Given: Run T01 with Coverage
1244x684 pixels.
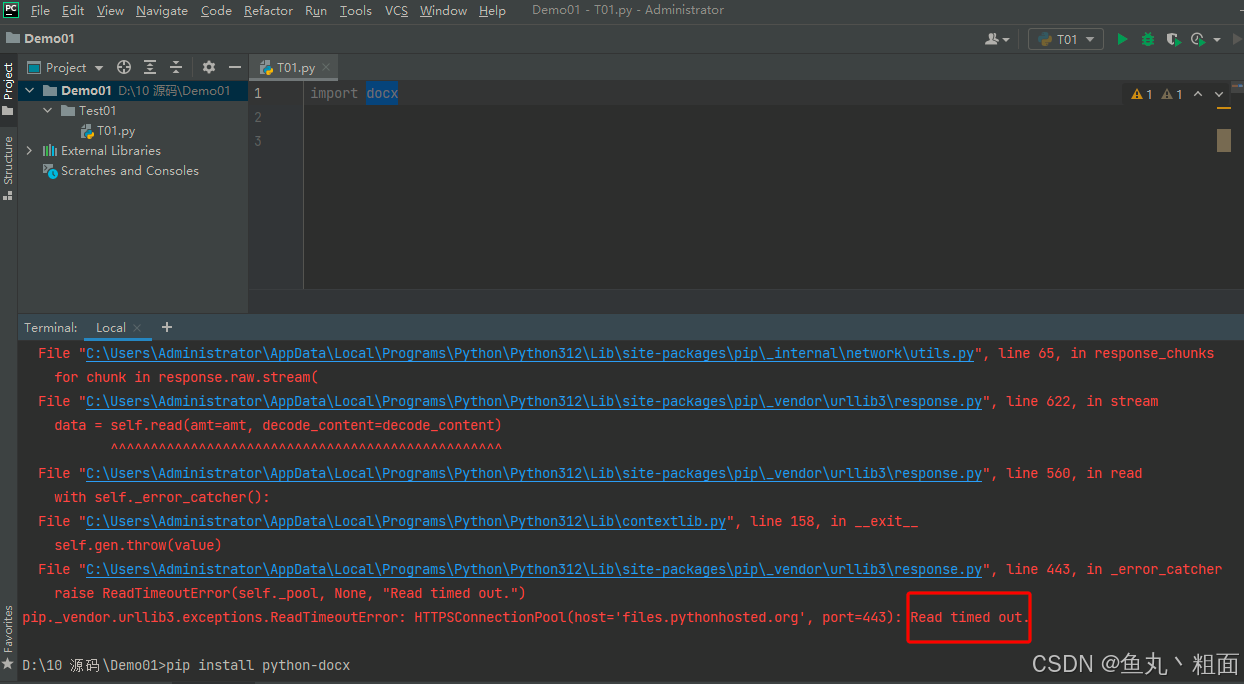Looking at the screenshot, I should [1174, 39].
